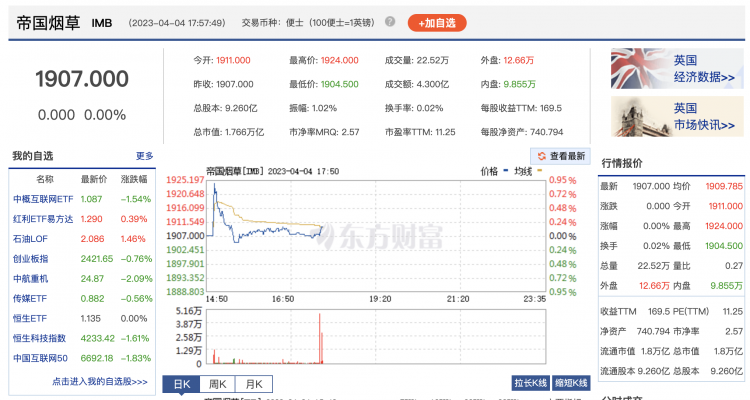750x400 pixels.
Task: Click 均价 1909.785 in quote panel
Action: tap(708, 186)
